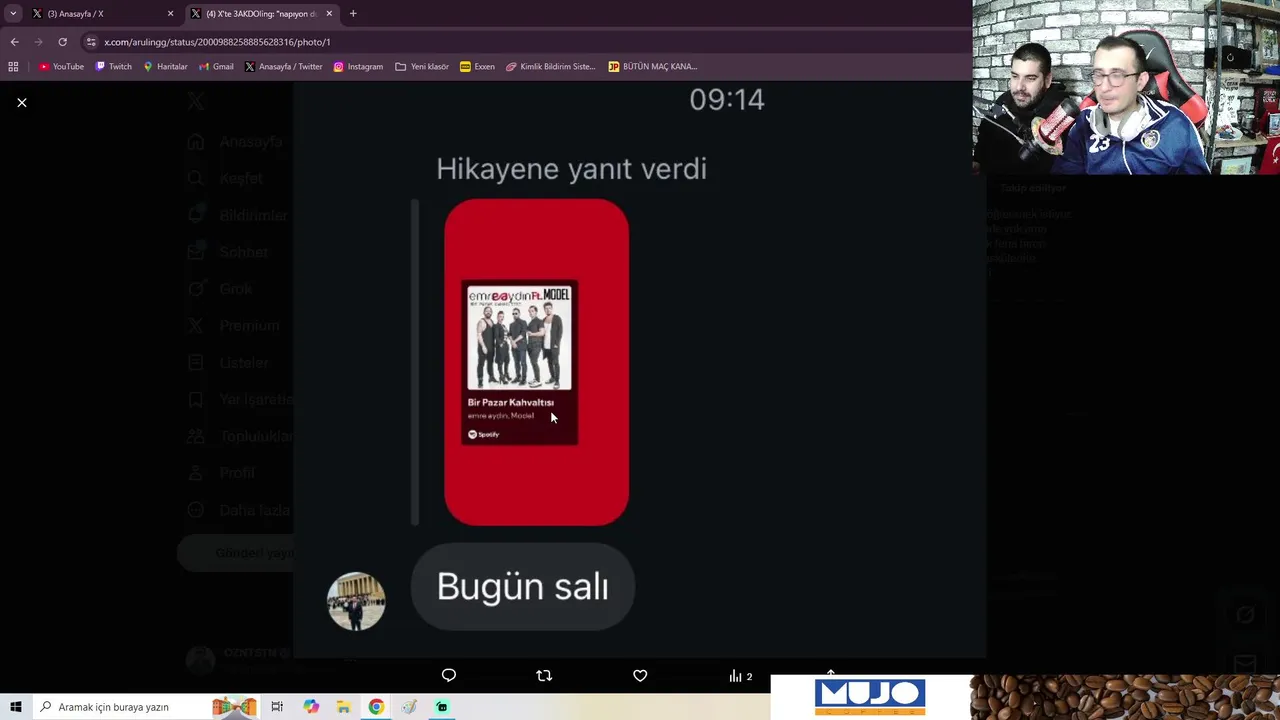Like the post with the heart icon

(x=640, y=676)
